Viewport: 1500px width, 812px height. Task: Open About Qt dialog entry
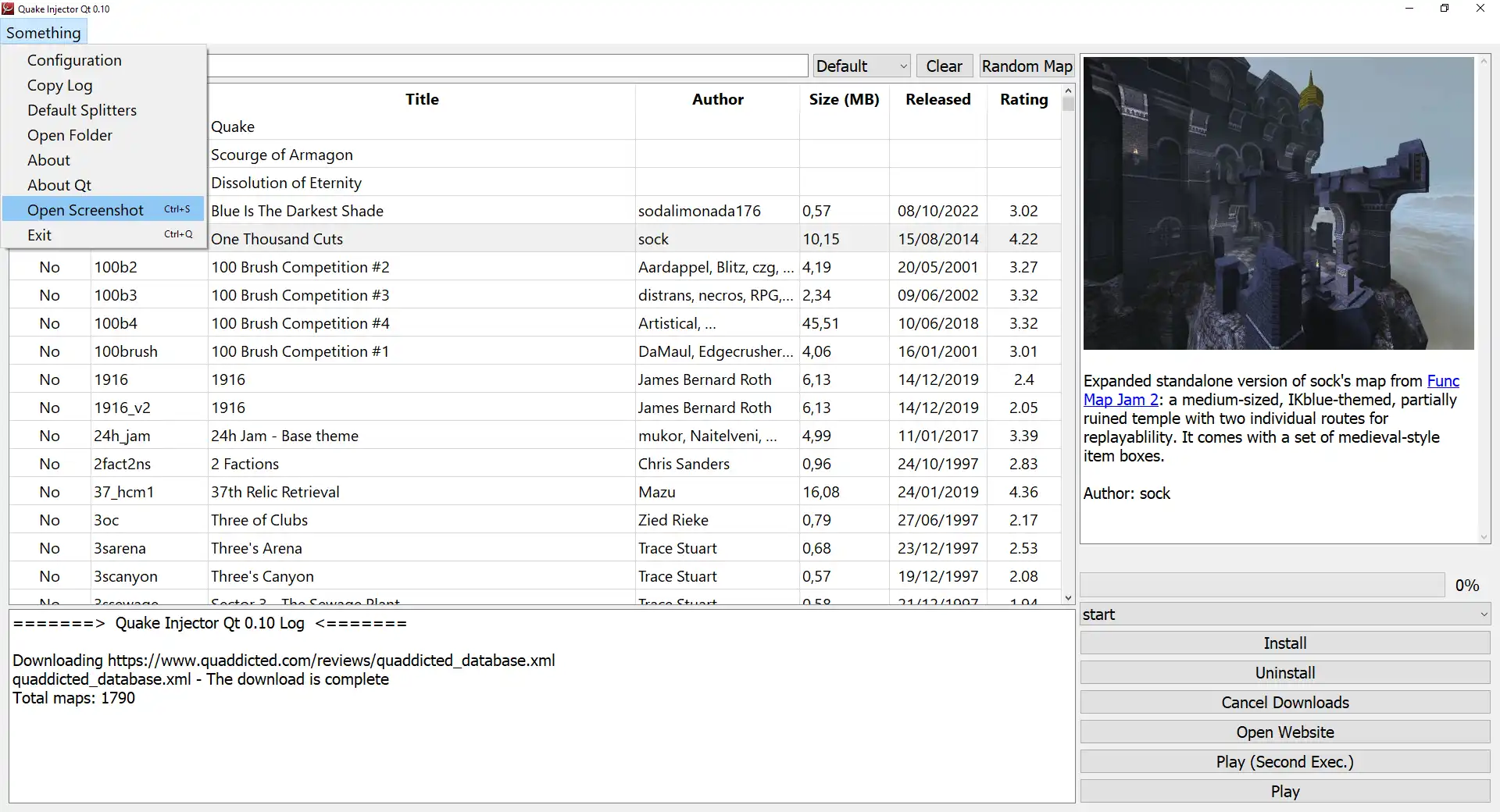103,185
